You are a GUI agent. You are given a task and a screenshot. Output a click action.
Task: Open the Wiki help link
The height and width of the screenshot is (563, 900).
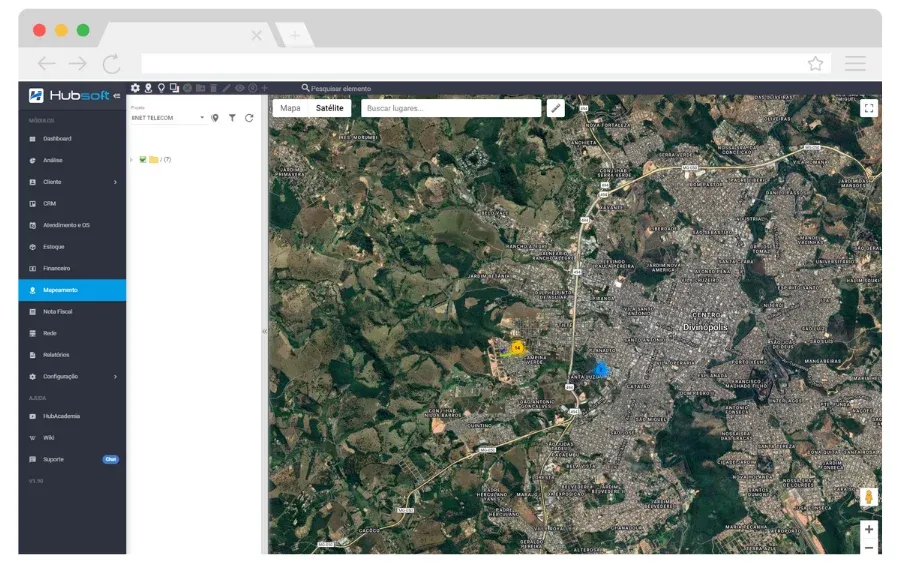pos(72,438)
